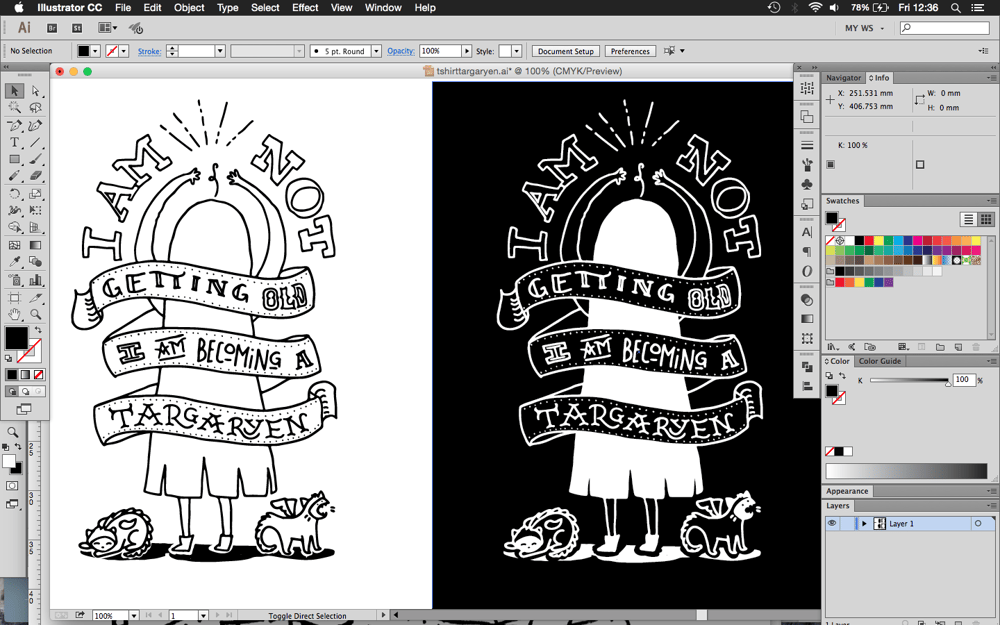
Task: Activate the Column Graph tool
Action: 35,279
